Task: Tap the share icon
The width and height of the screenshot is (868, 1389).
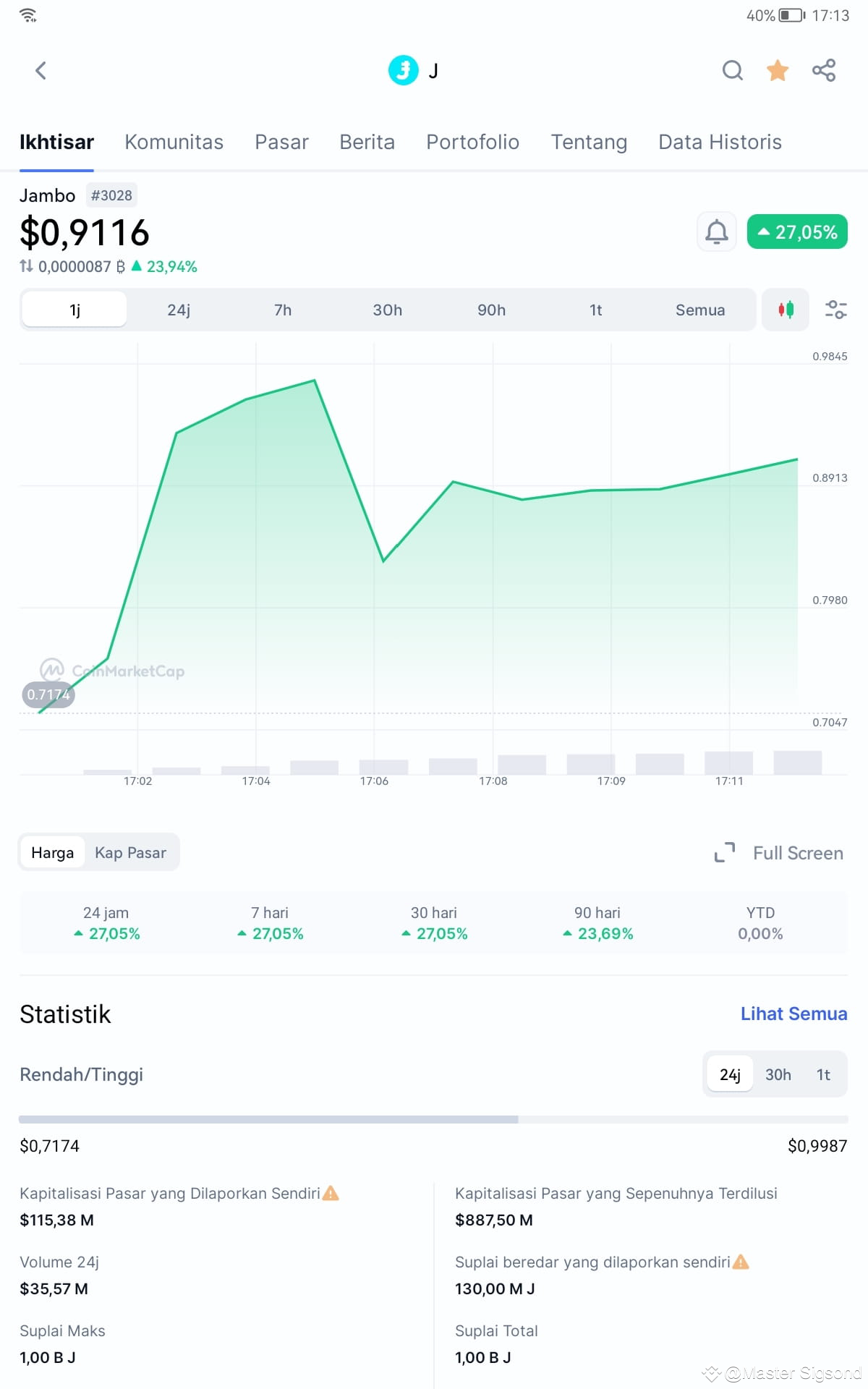Action: pos(824,70)
